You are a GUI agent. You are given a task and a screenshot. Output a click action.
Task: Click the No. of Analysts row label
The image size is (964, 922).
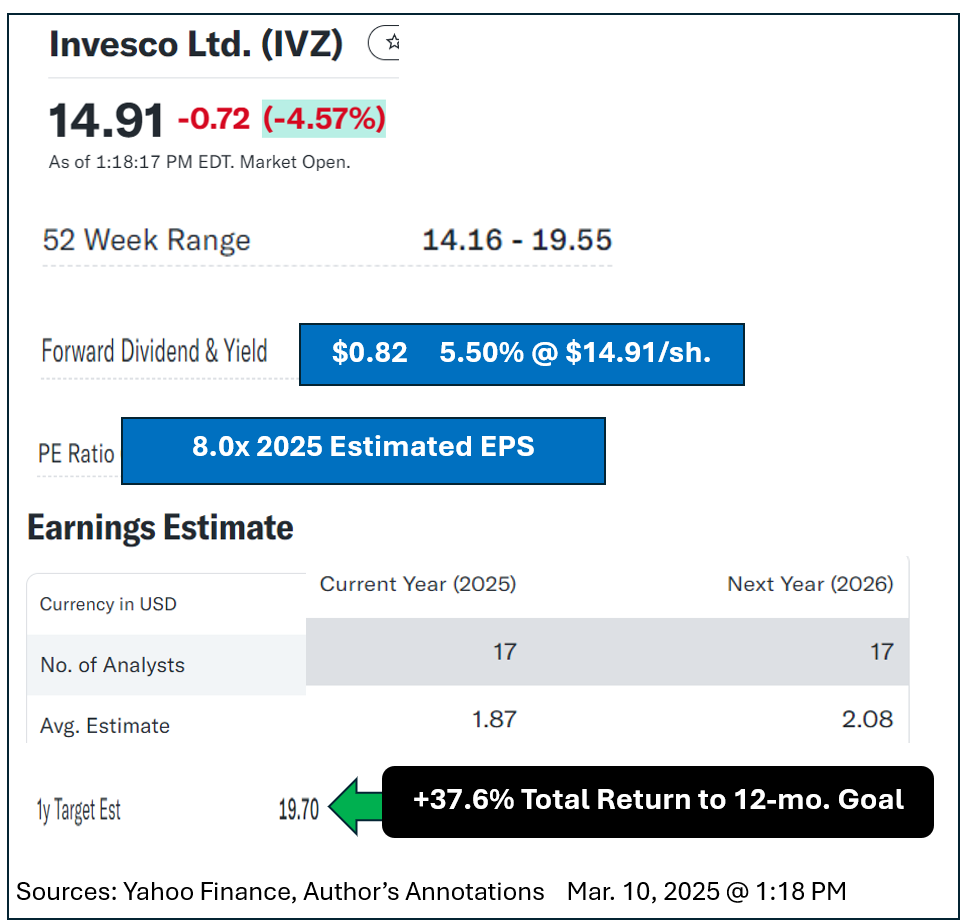112,665
